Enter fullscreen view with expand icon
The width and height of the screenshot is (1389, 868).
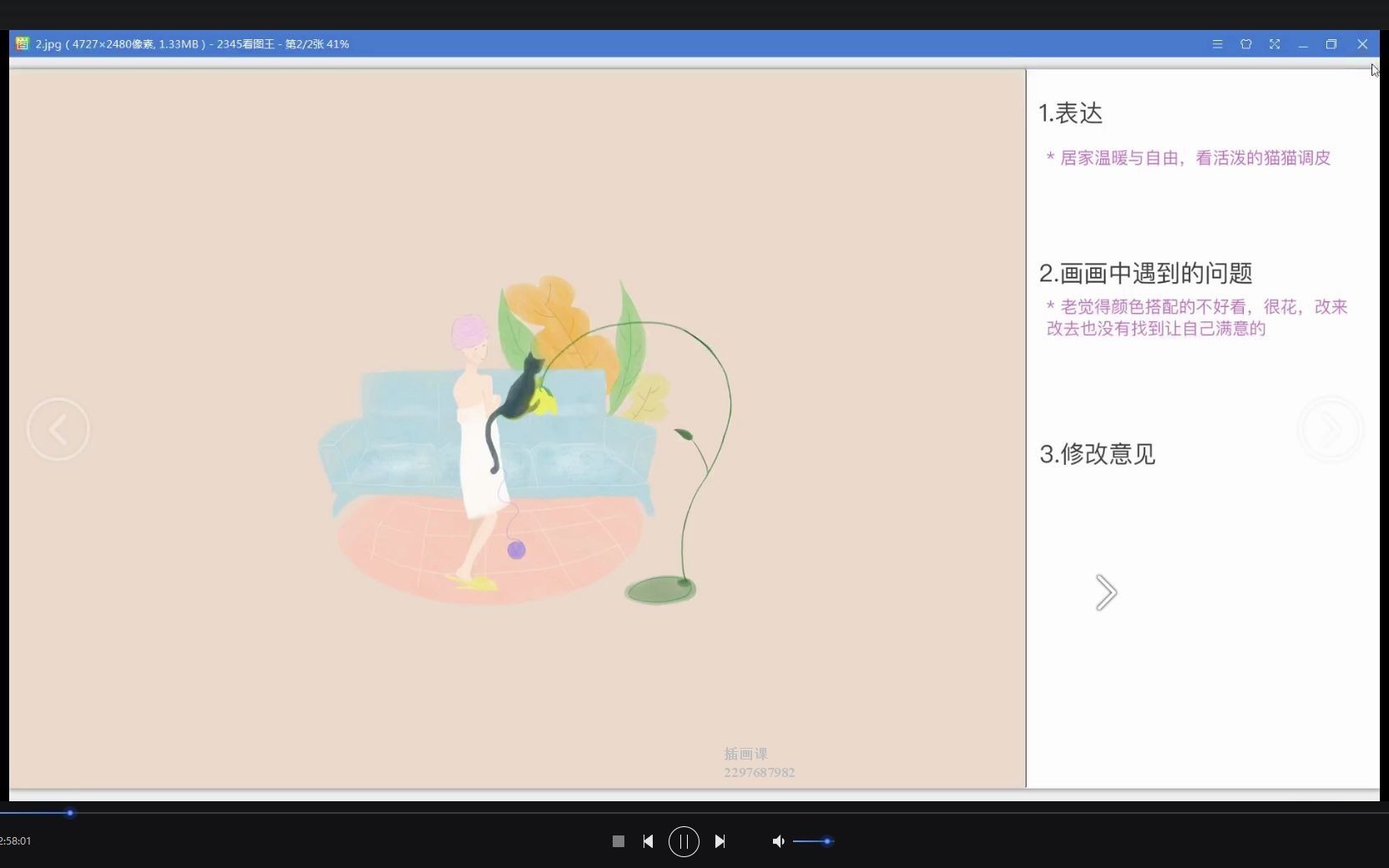[1275, 44]
